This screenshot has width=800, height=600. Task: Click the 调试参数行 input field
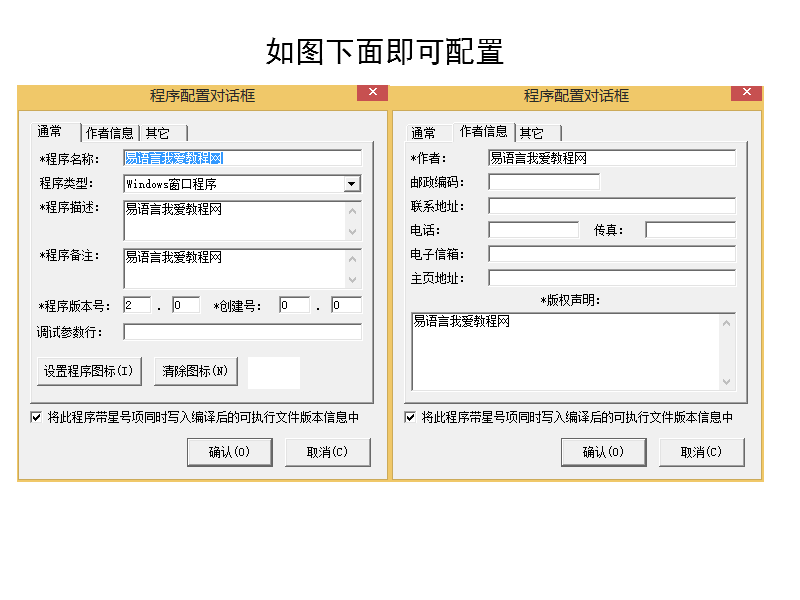(x=242, y=332)
